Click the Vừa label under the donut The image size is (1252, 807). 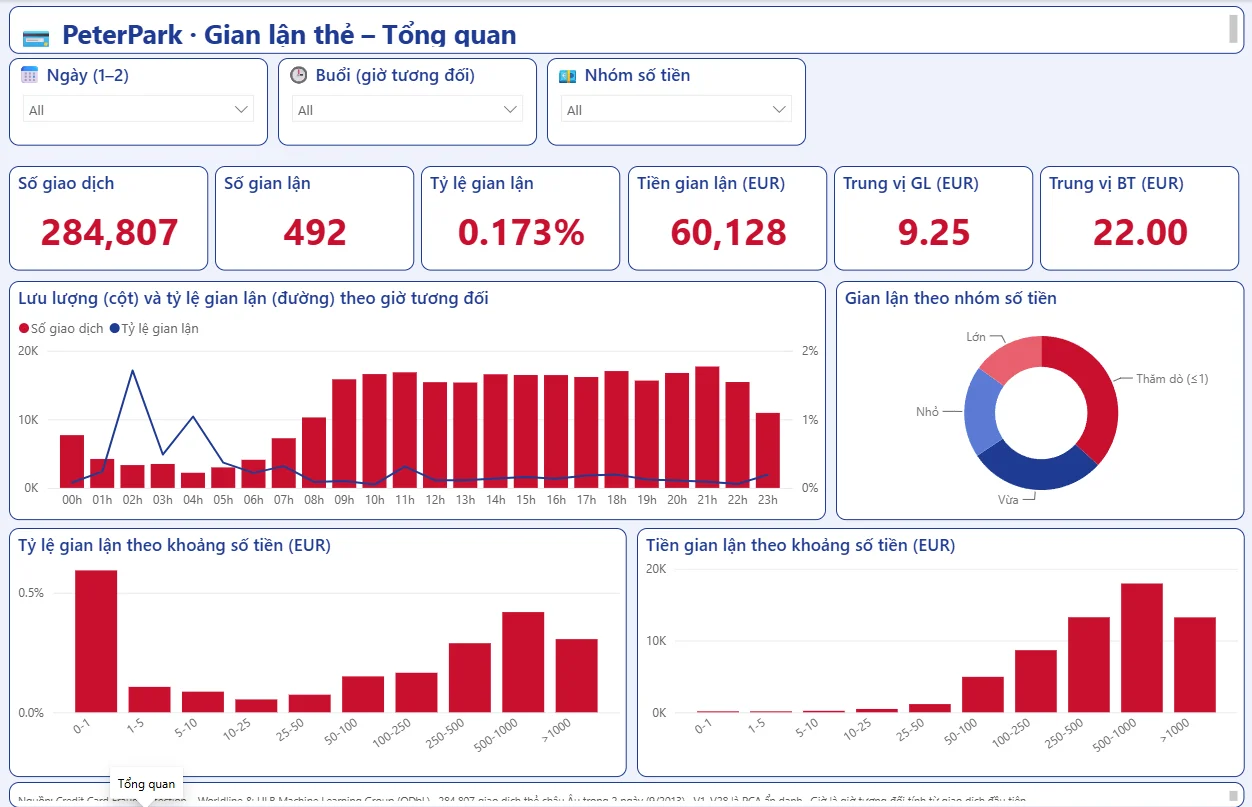tap(1008, 499)
